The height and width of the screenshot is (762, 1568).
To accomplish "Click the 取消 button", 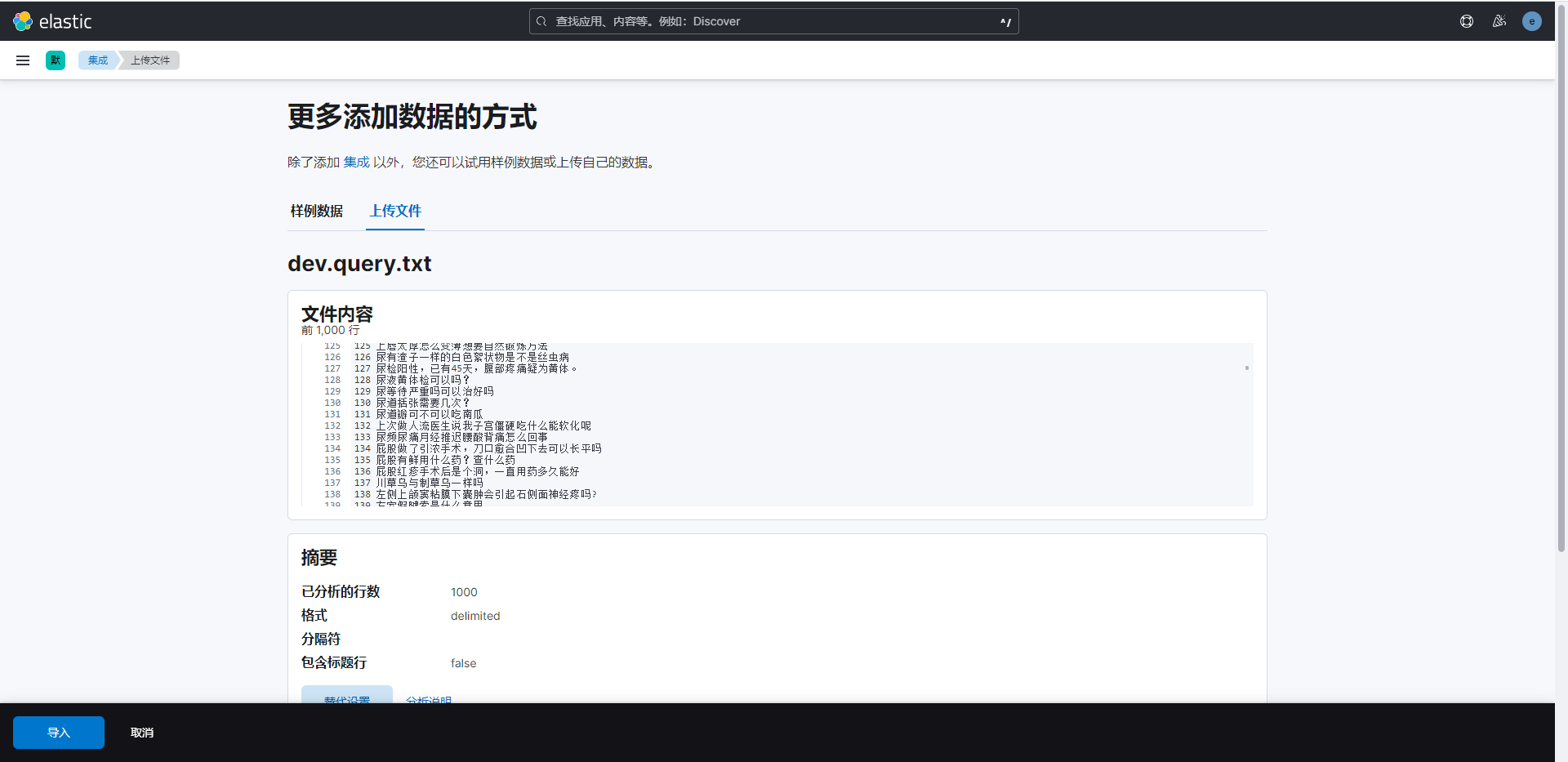I will tap(142, 733).
